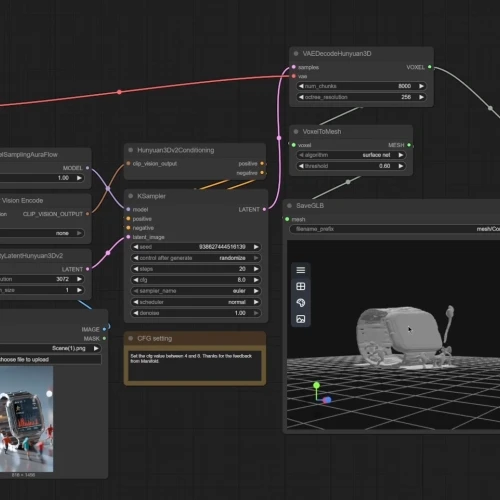Collapse the KSampler node with its title dot
The width and height of the screenshot is (500, 500).
coord(131,196)
